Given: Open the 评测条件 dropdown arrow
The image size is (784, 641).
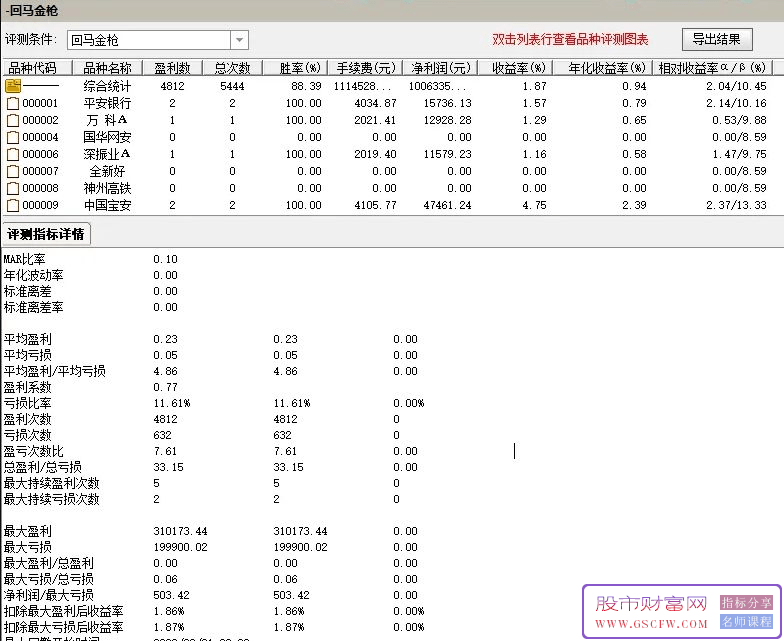Looking at the screenshot, I should point(239,40).
